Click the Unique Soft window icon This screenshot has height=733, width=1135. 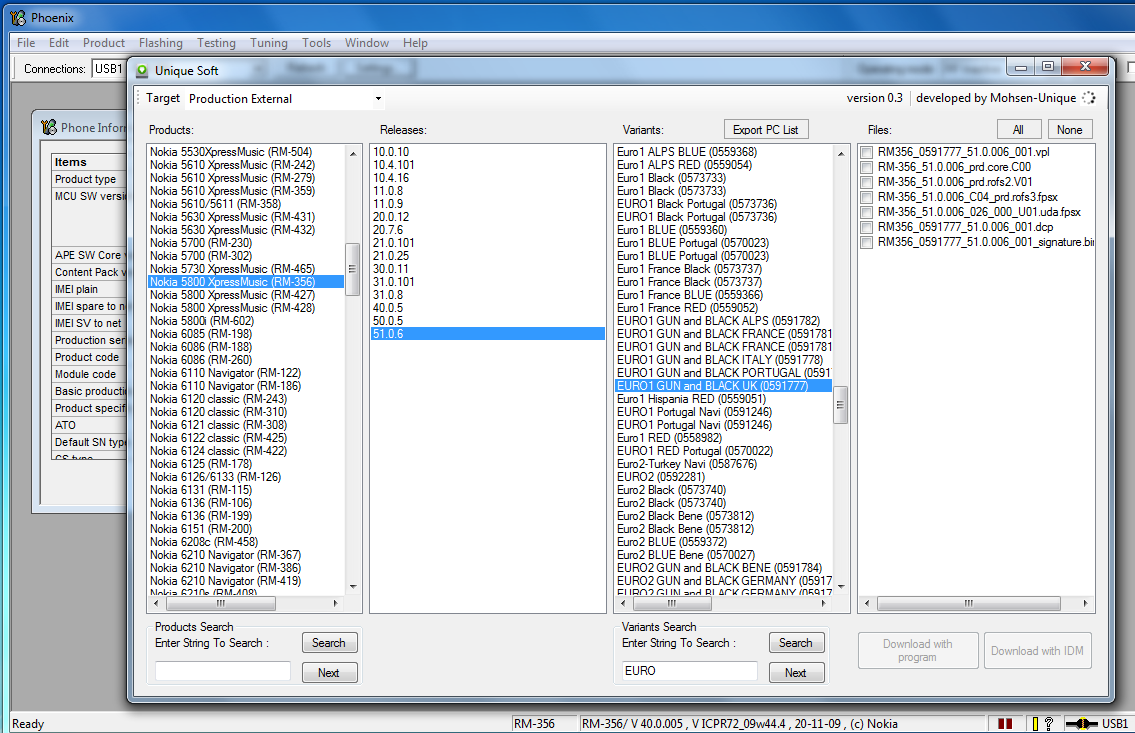[x=143, y=70]
